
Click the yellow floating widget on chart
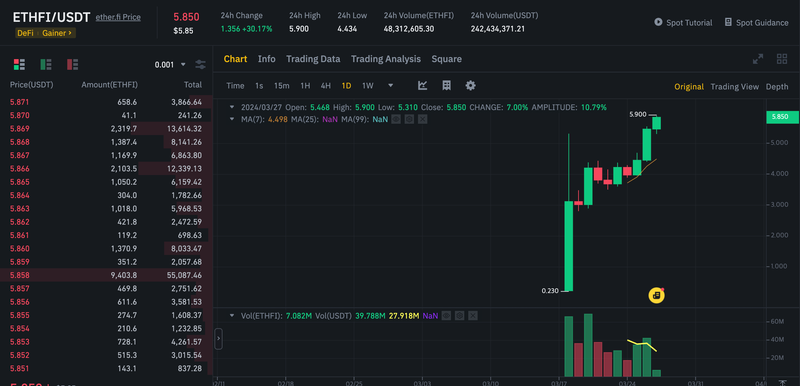(656, 295)
